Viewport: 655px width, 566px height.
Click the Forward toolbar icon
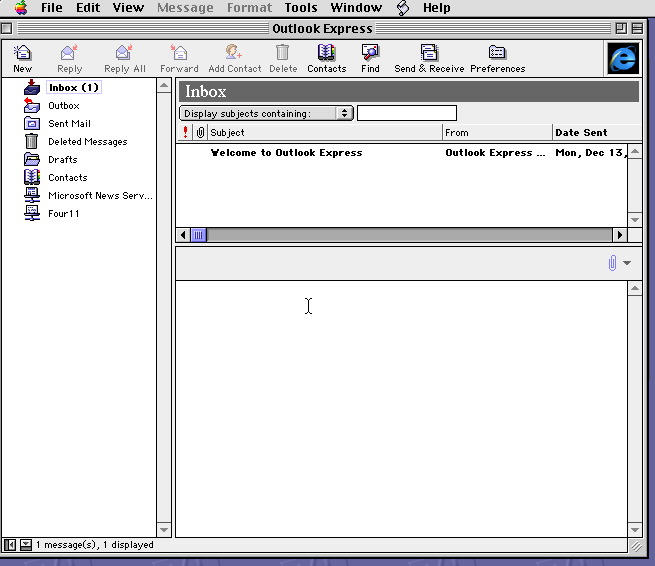179,53
